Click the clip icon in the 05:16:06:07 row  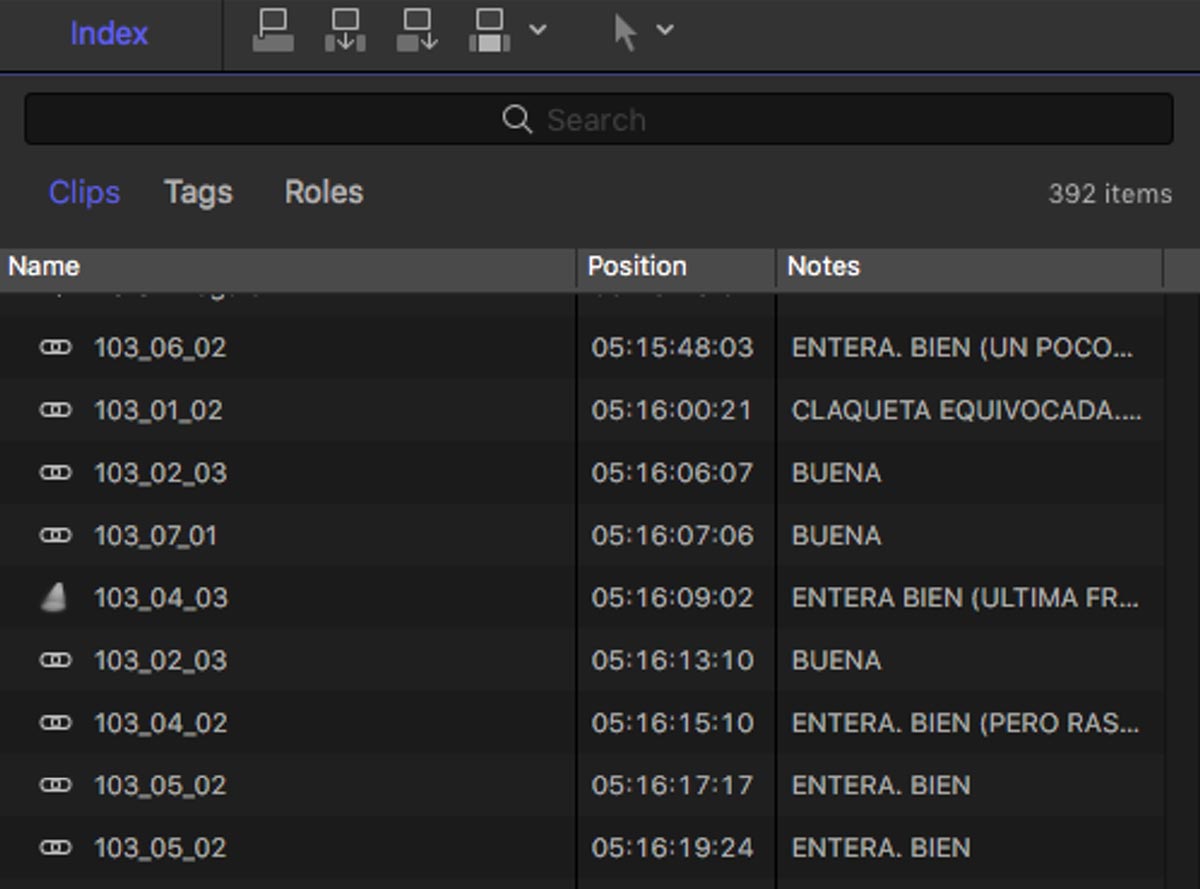56,472
